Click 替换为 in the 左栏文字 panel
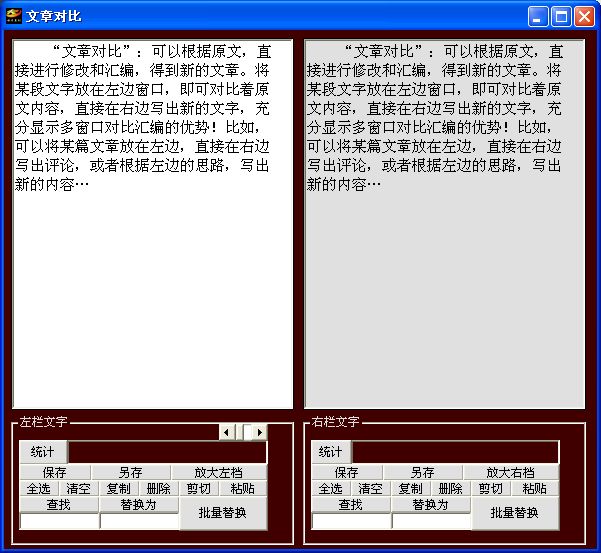Image resolution: width=601 pixels, height=553 pixels. pos(139,504)
